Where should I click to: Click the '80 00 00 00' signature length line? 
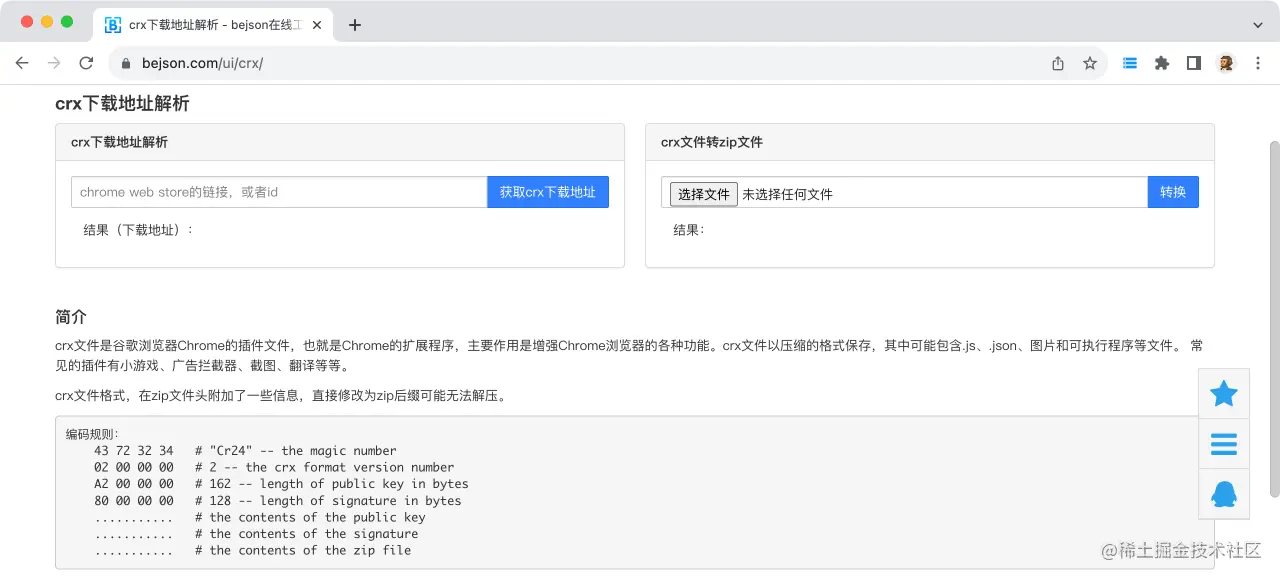[x=278, y=501]
